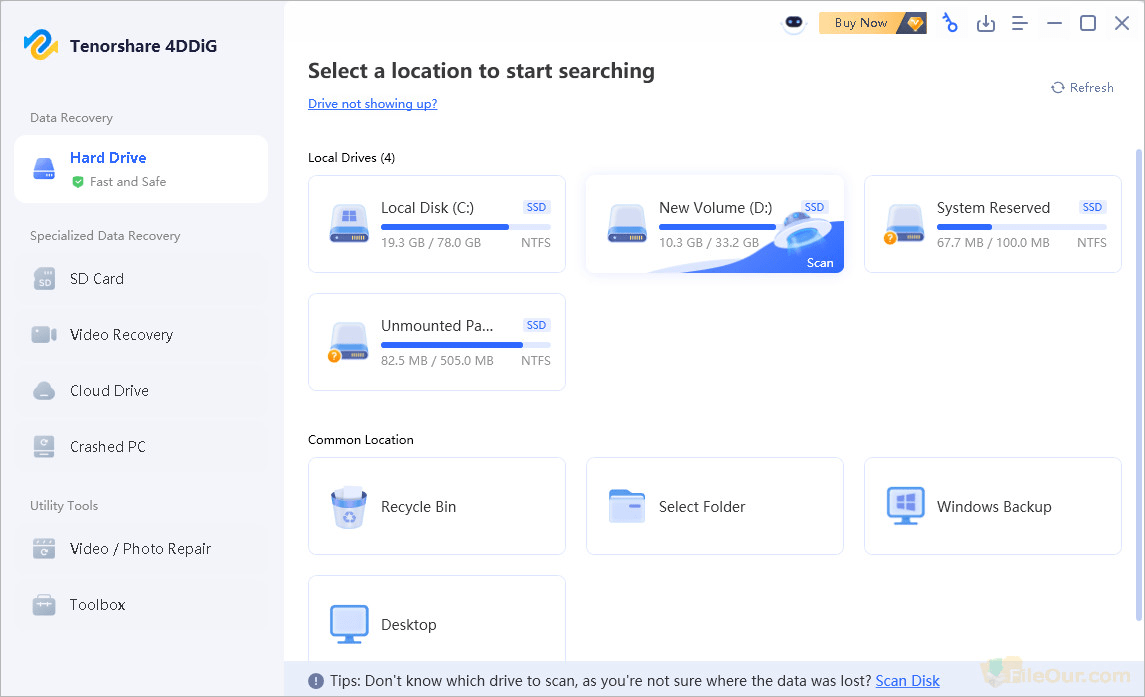Click the Unmounted partition drive icon

(x=348, y=342)
